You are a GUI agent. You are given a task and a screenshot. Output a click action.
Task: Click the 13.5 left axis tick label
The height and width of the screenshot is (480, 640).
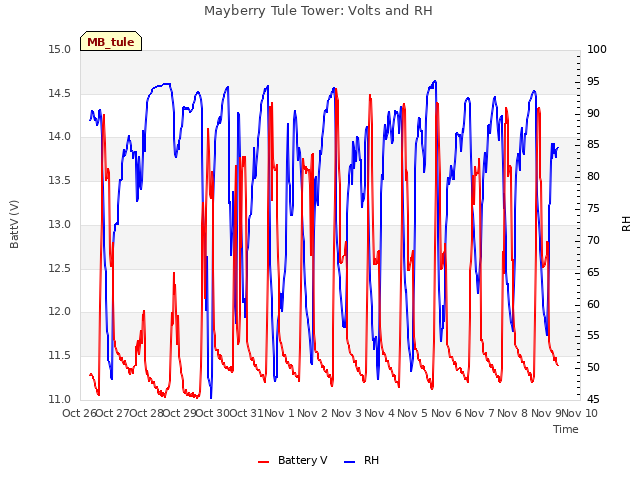(x=60, y=180)
